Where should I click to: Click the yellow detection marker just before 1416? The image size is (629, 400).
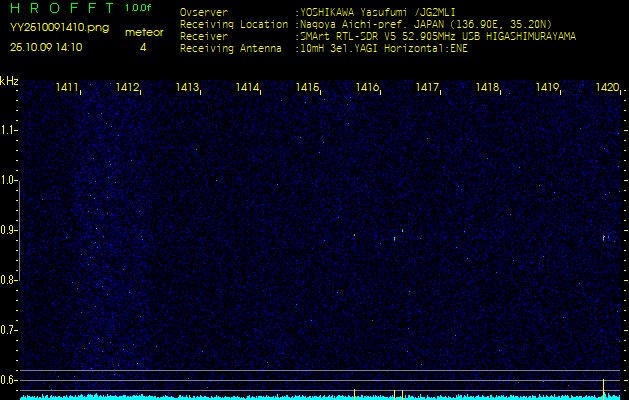[x=355, y=394]
